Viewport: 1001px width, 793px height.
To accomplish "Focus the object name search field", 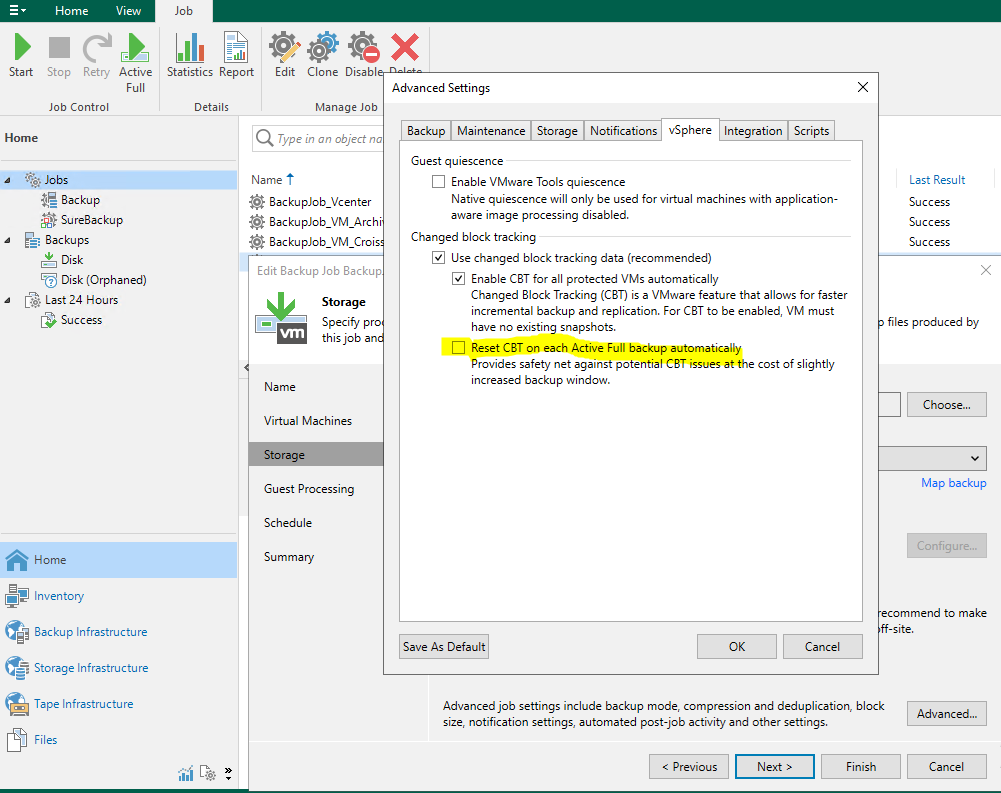I will click(318, 139).
